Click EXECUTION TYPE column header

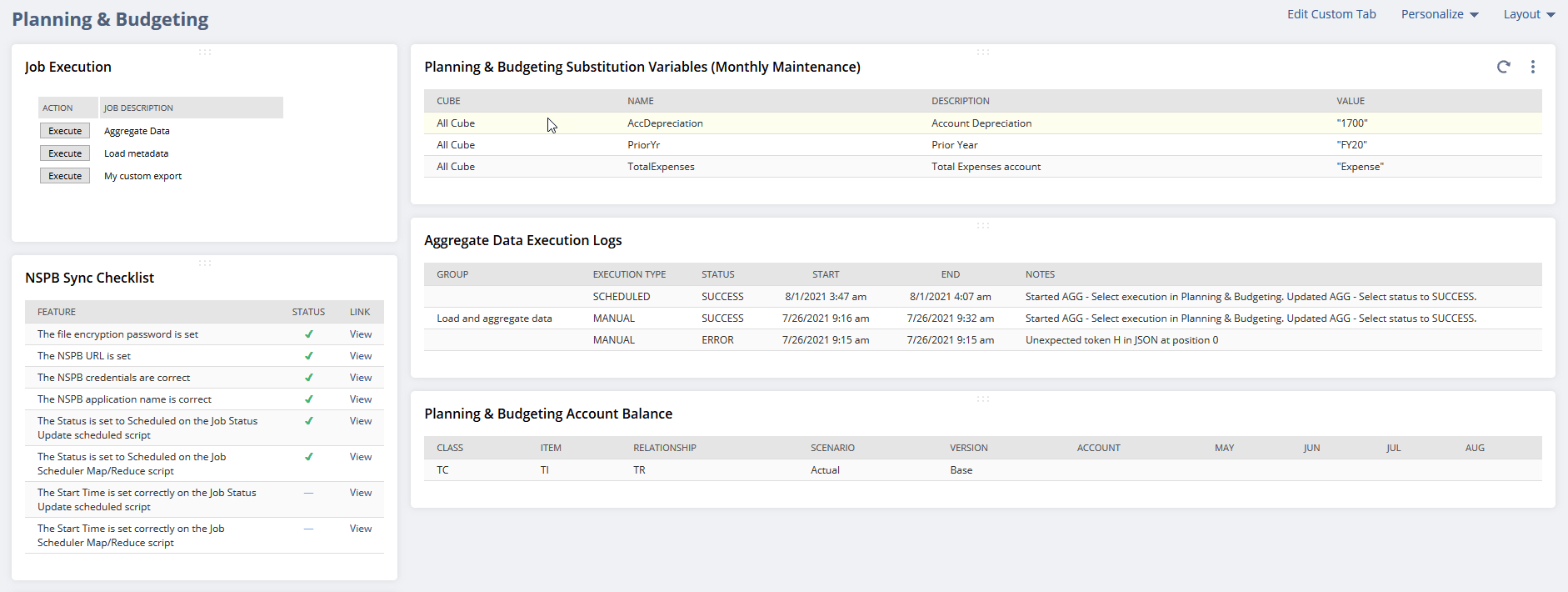pyautogui.click(x=629, y=274)
